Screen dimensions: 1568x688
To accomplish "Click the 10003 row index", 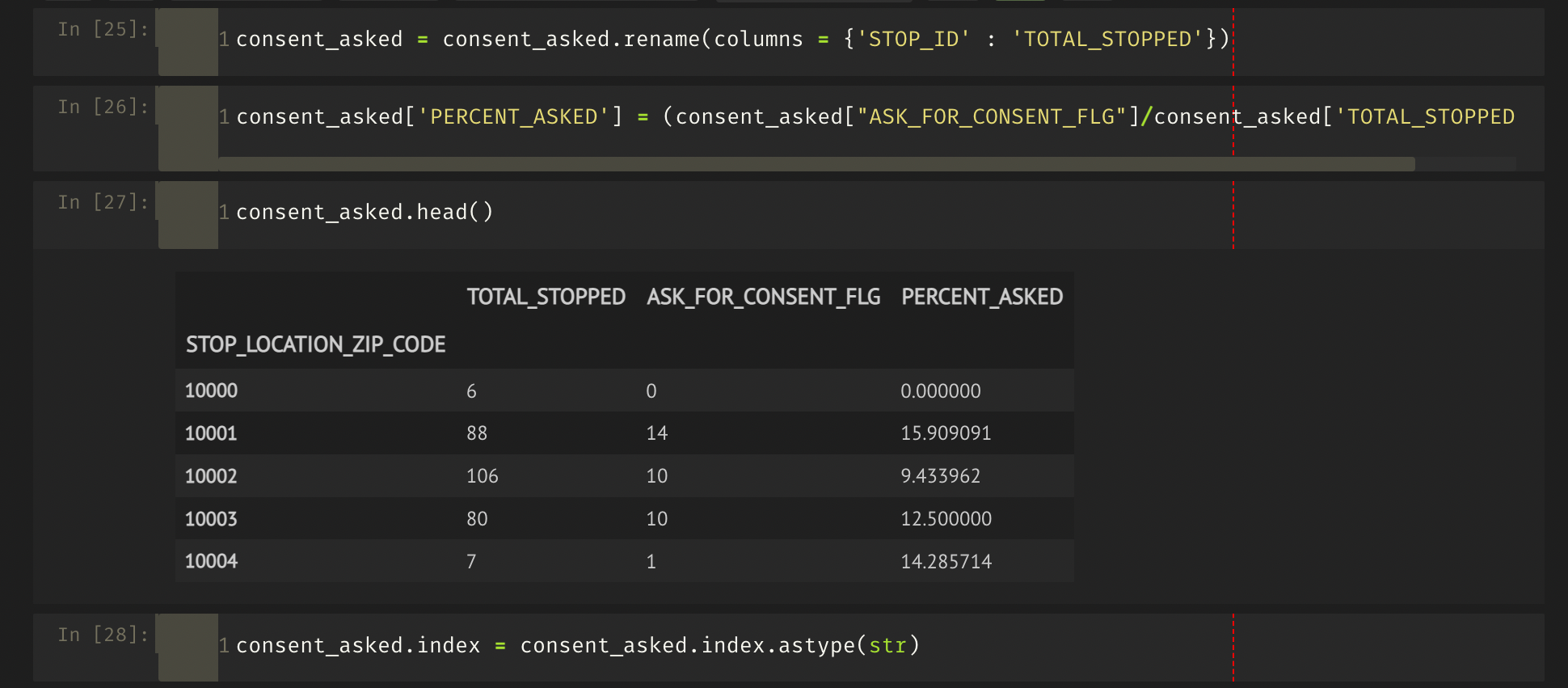I will (x=211, y=519).
